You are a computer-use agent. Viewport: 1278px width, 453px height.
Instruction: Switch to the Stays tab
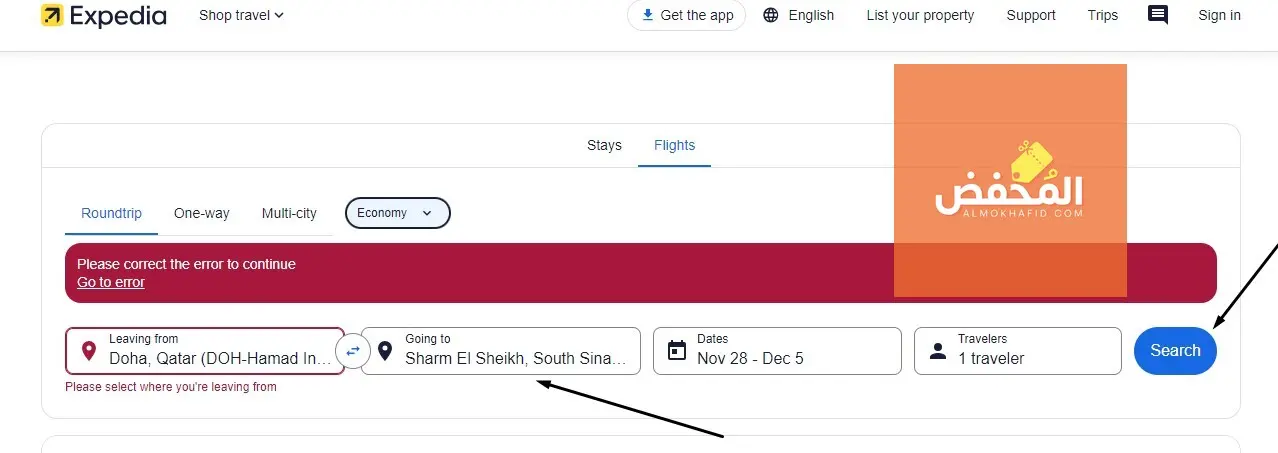click(604, 146)
